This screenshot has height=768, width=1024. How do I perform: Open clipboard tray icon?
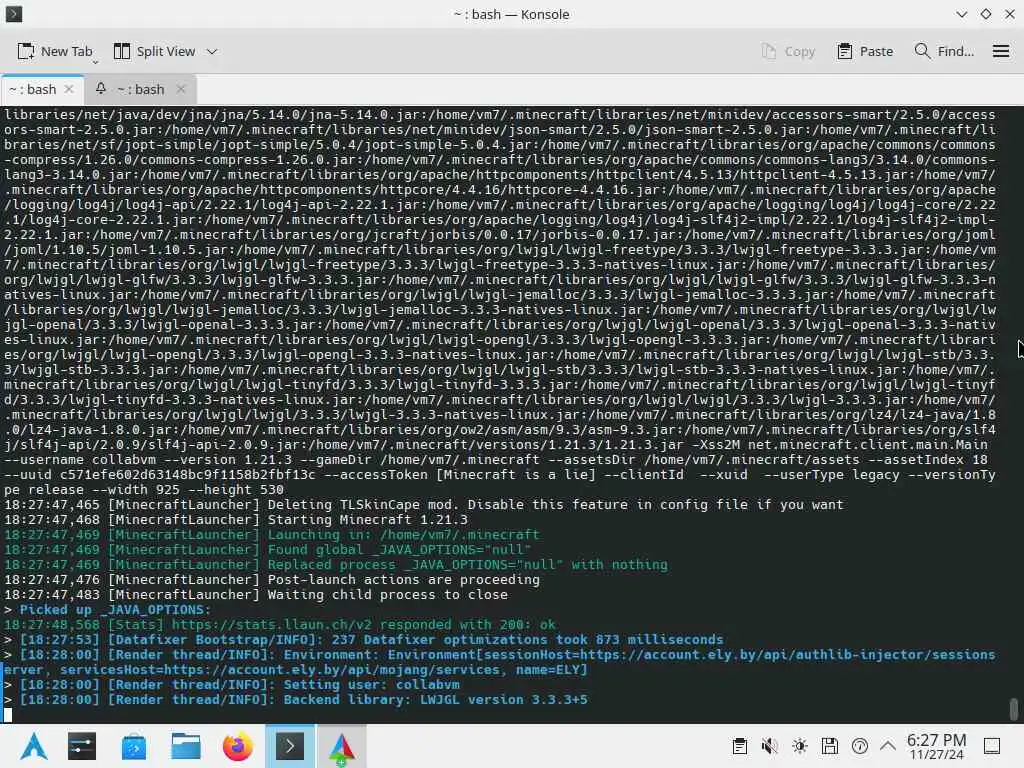[739, 746]
